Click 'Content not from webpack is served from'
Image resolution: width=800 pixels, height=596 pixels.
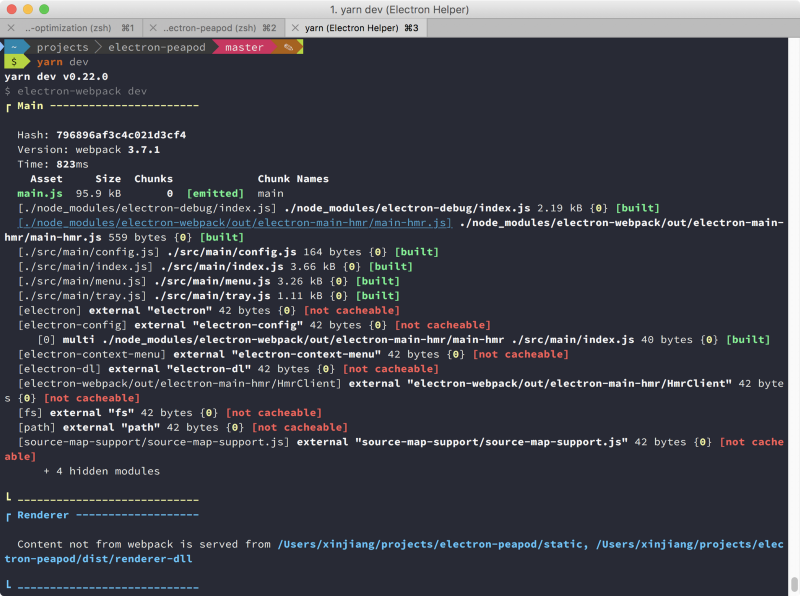pyautogui.click(x=144, y=544)
